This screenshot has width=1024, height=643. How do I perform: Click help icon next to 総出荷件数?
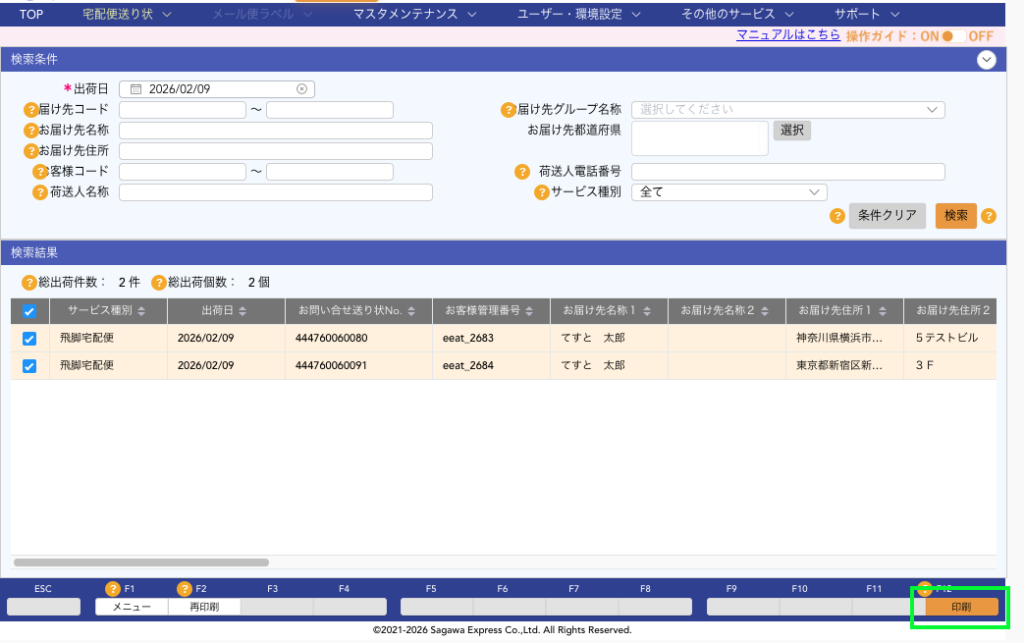click(30, 283)
